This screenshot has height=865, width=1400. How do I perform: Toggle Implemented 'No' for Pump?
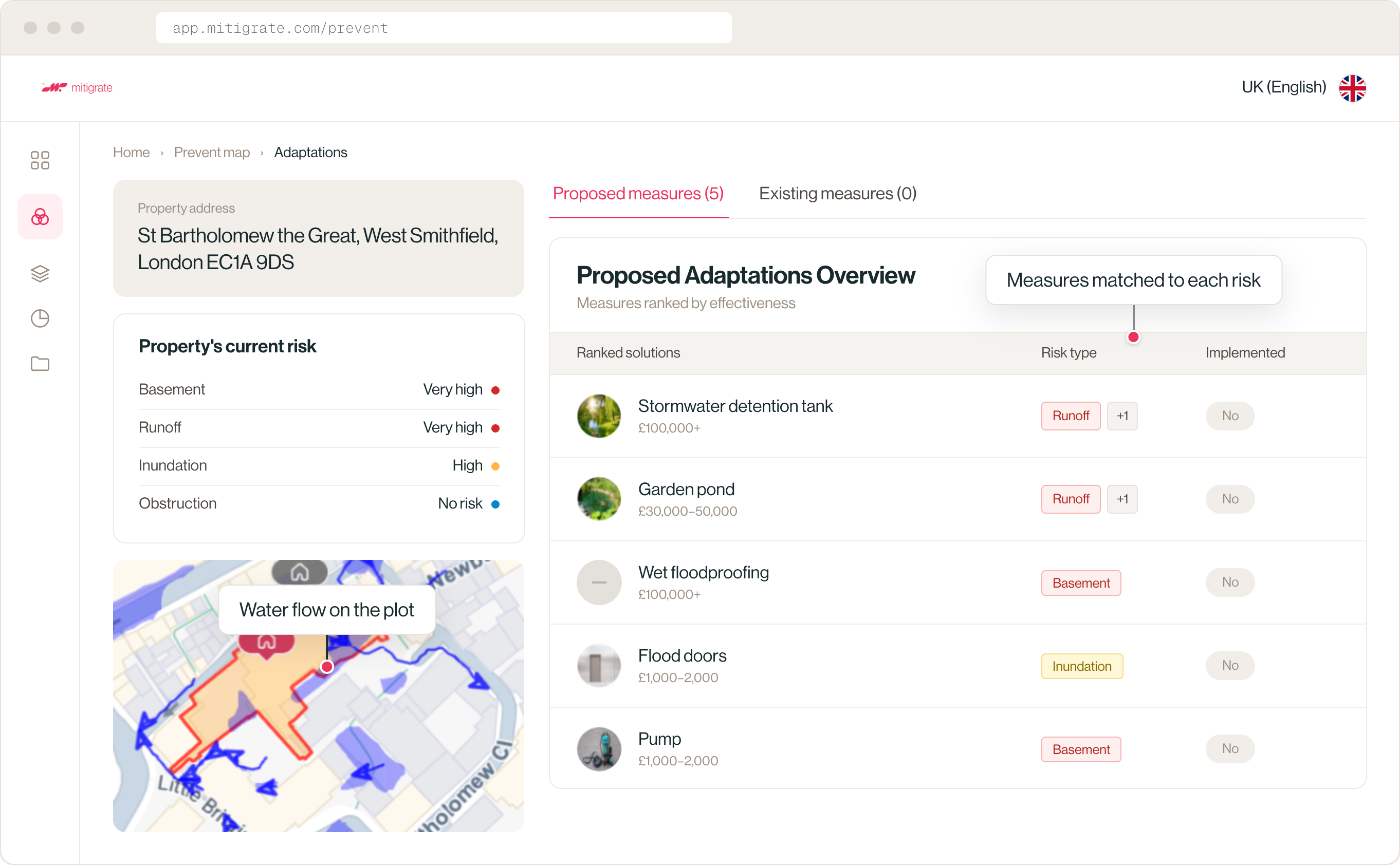(1230, 749)
